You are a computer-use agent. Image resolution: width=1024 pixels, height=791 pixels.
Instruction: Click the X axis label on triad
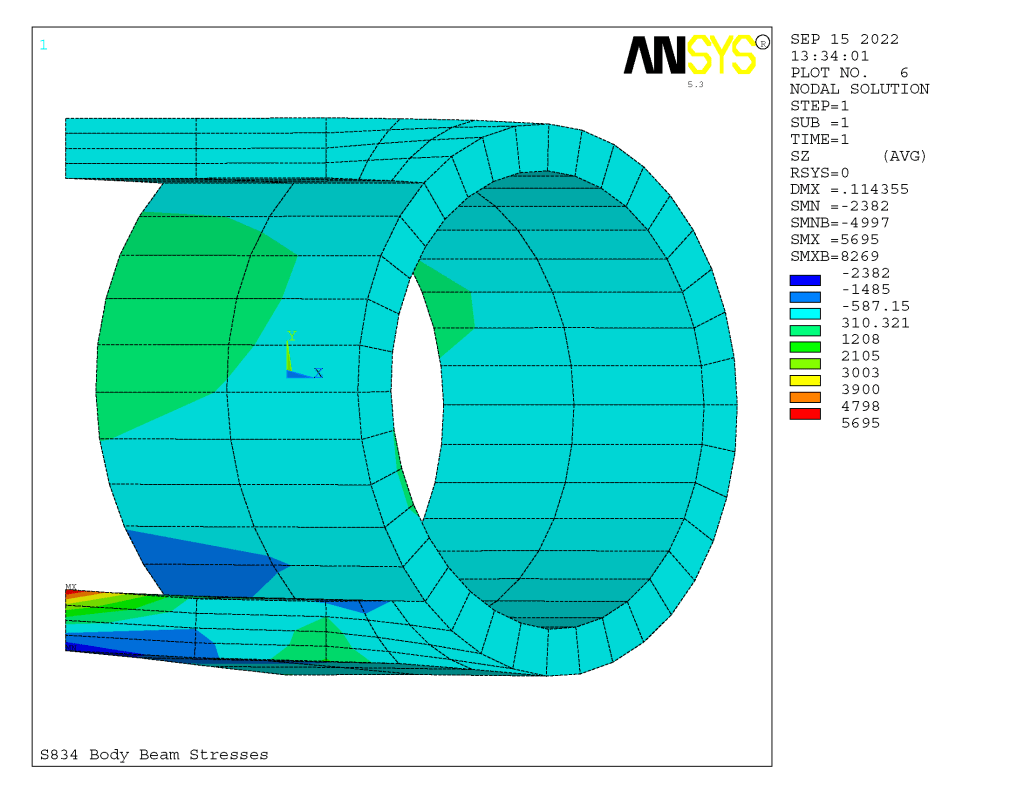[x=318, y=373]
